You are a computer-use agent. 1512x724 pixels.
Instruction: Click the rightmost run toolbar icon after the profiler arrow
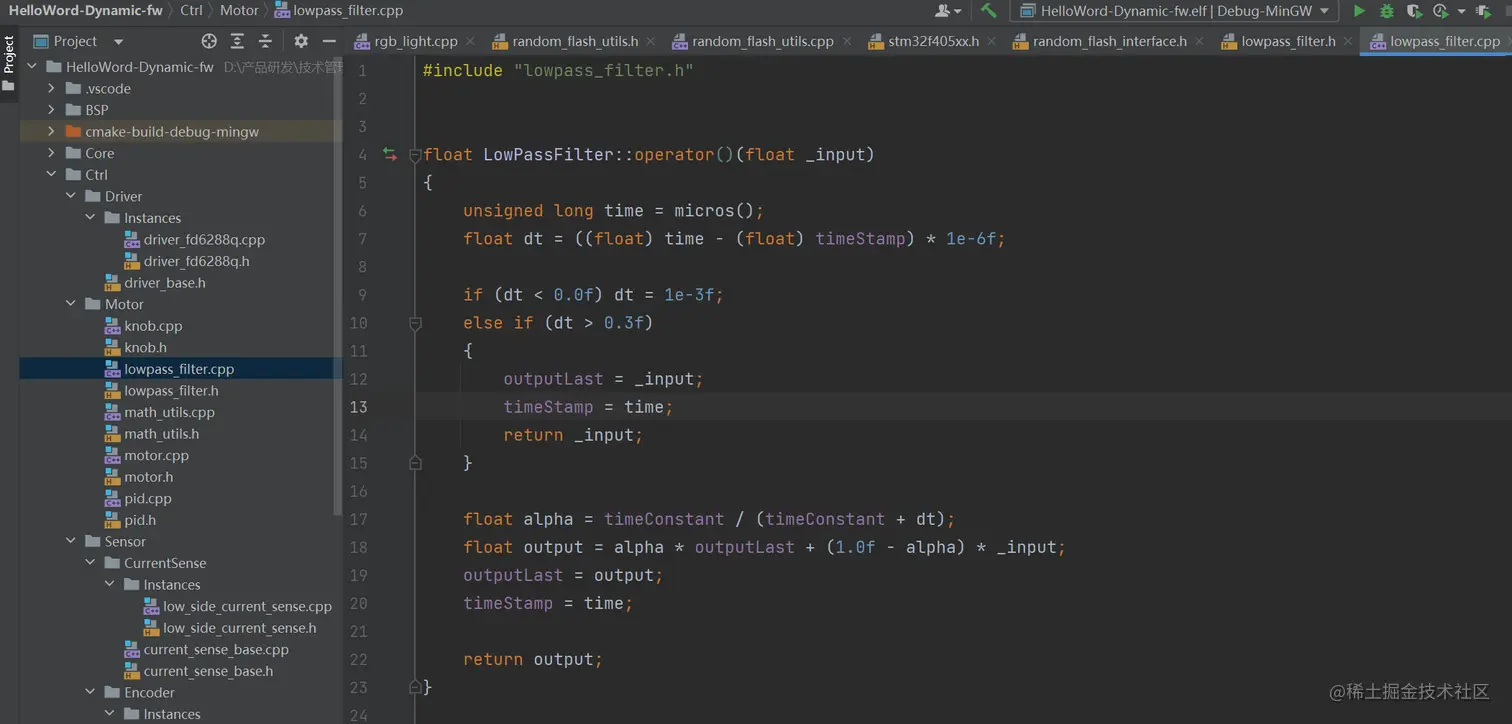[x=1484, y=11]
